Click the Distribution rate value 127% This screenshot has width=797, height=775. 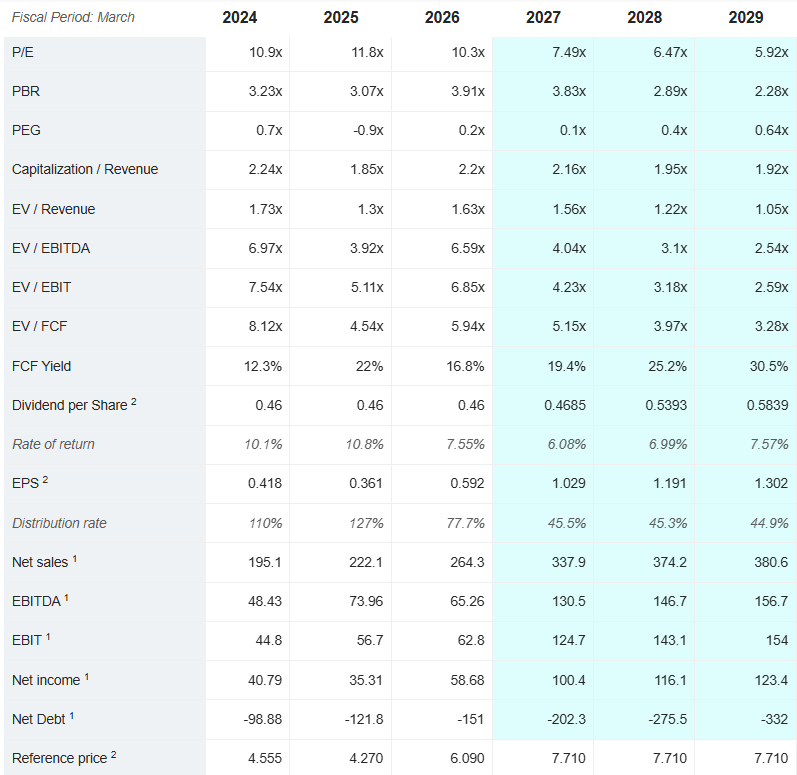click(366, 523)
